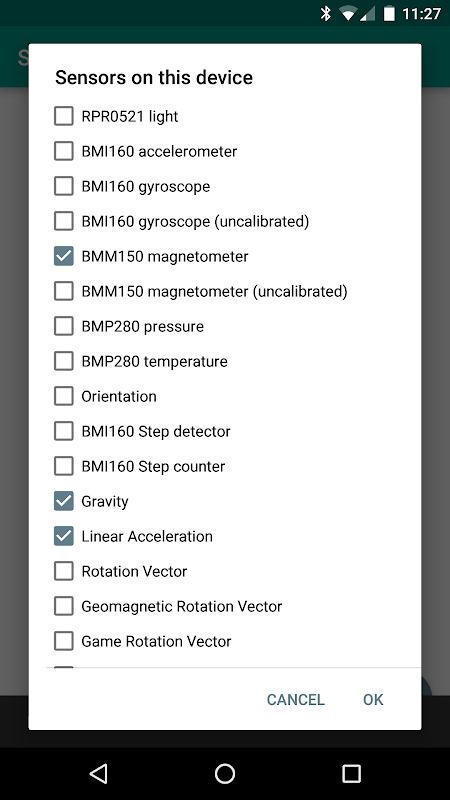
Task: Uncheck Linear Acceleration sensor
Action: 64,536
